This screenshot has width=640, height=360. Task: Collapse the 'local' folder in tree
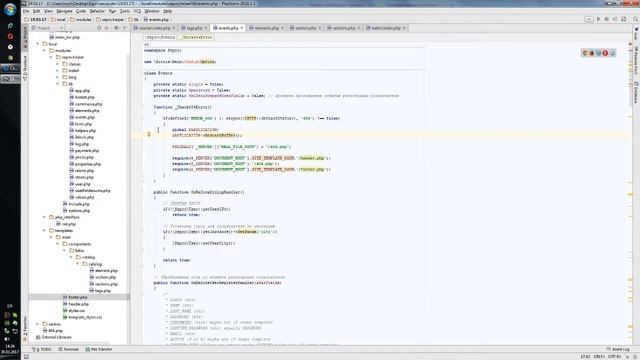pyautogui.click(x=38, y=44)
